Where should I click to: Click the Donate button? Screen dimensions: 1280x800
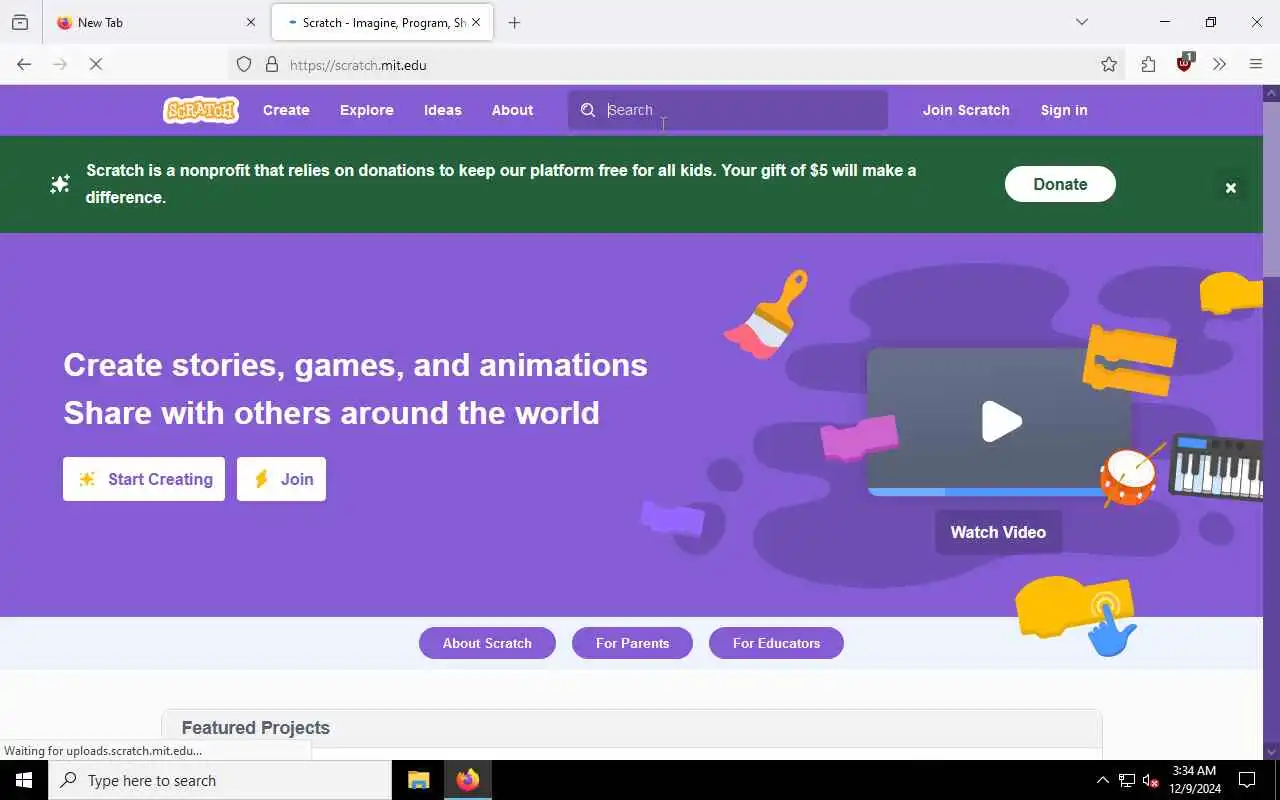[1060, 184]
